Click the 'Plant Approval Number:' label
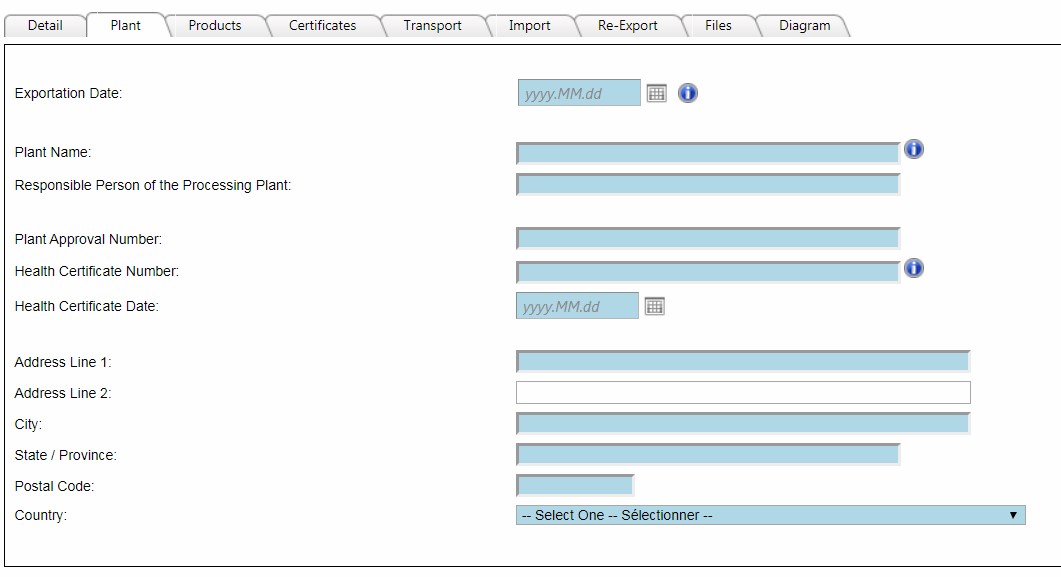 click(x=88, y=239)
